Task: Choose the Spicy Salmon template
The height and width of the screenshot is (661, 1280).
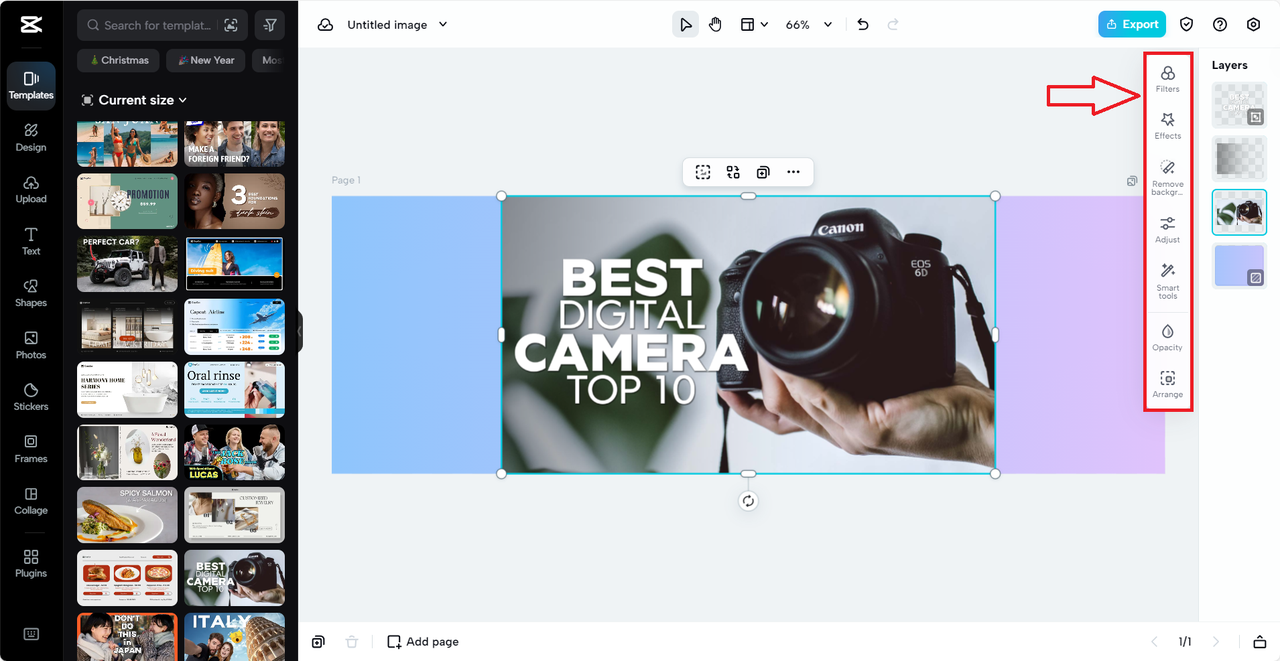Action: pos(127,515)
